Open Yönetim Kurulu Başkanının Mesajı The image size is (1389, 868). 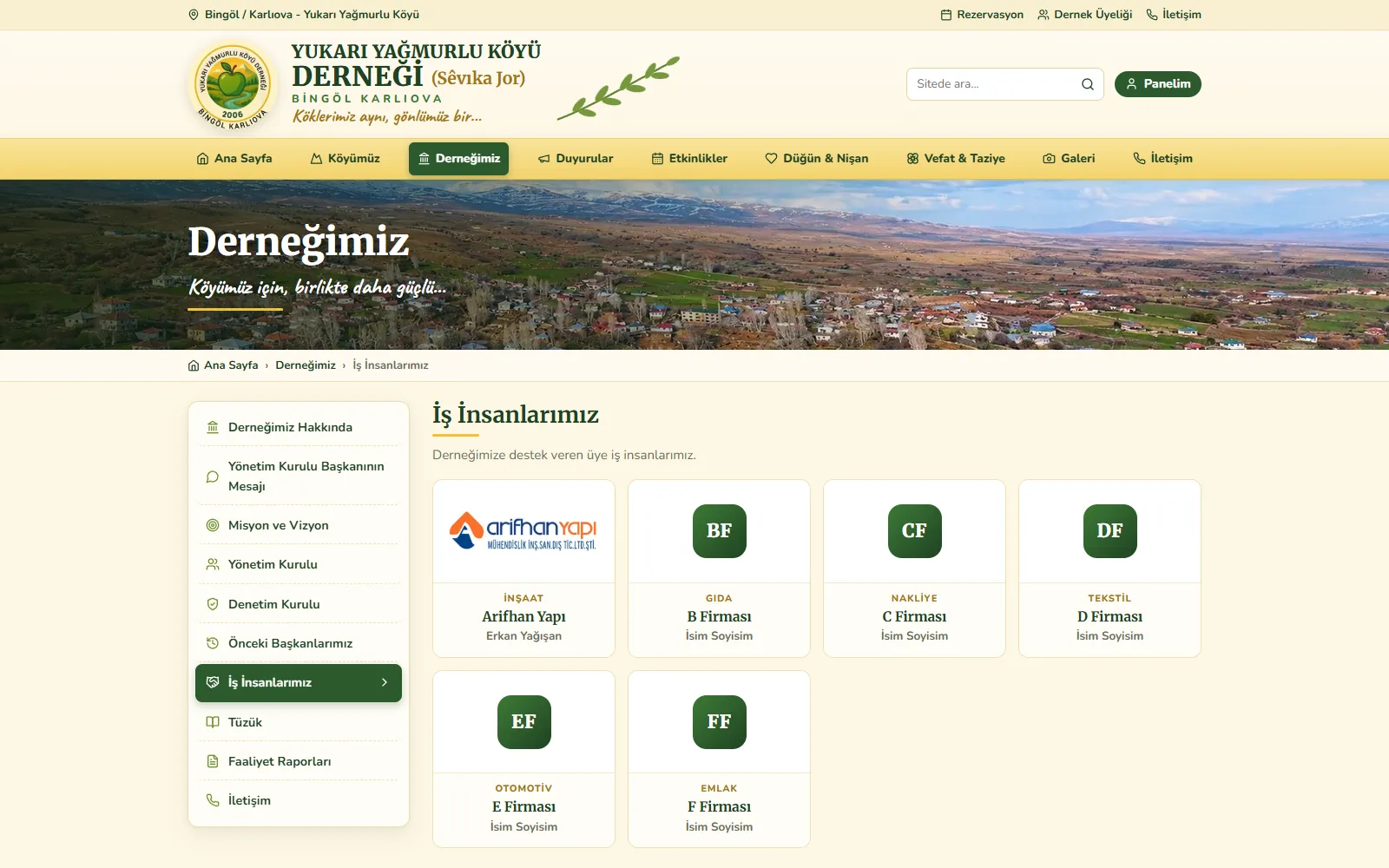point(299,477)
